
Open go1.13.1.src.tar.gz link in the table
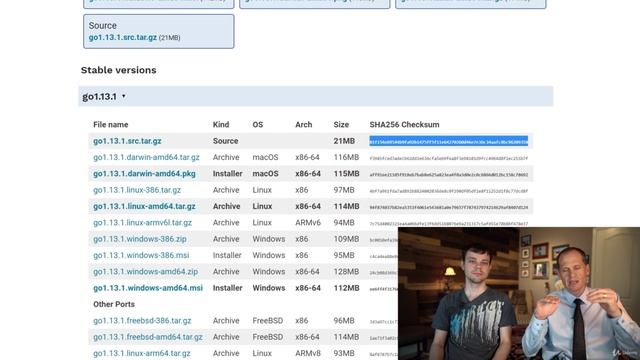pyautogui.click(x=127, y=141)
